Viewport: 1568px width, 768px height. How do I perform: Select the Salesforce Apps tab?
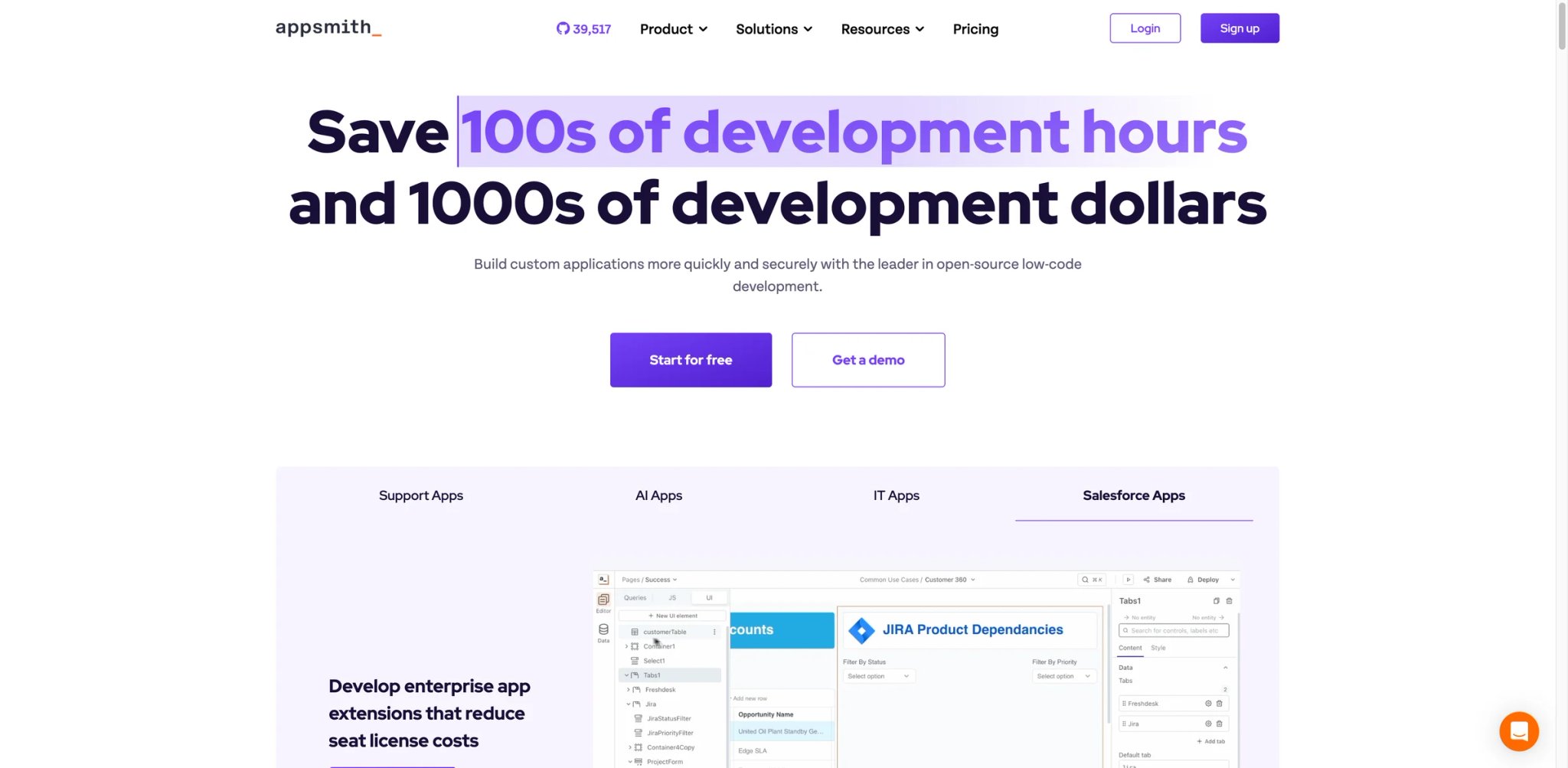pyautogui.click(x=1134, y=495)
